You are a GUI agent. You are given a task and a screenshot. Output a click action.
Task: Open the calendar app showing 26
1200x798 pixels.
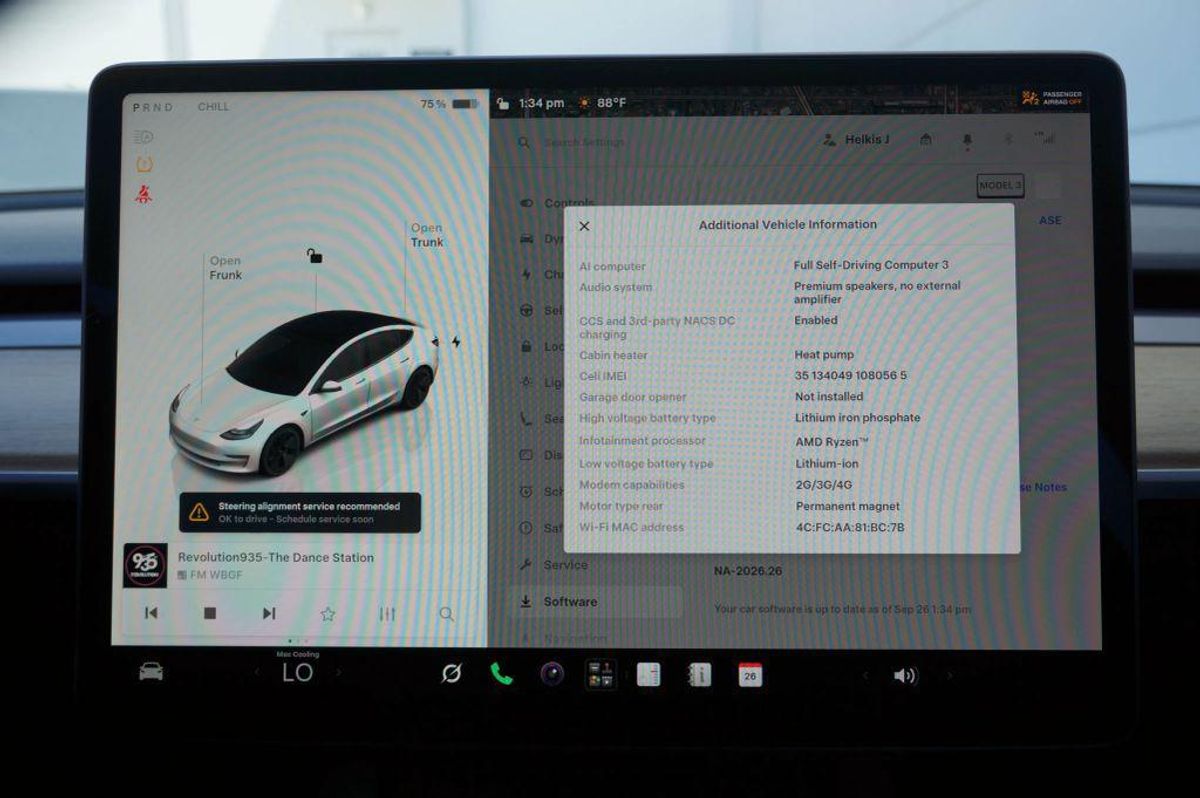[x=750, y=675]
